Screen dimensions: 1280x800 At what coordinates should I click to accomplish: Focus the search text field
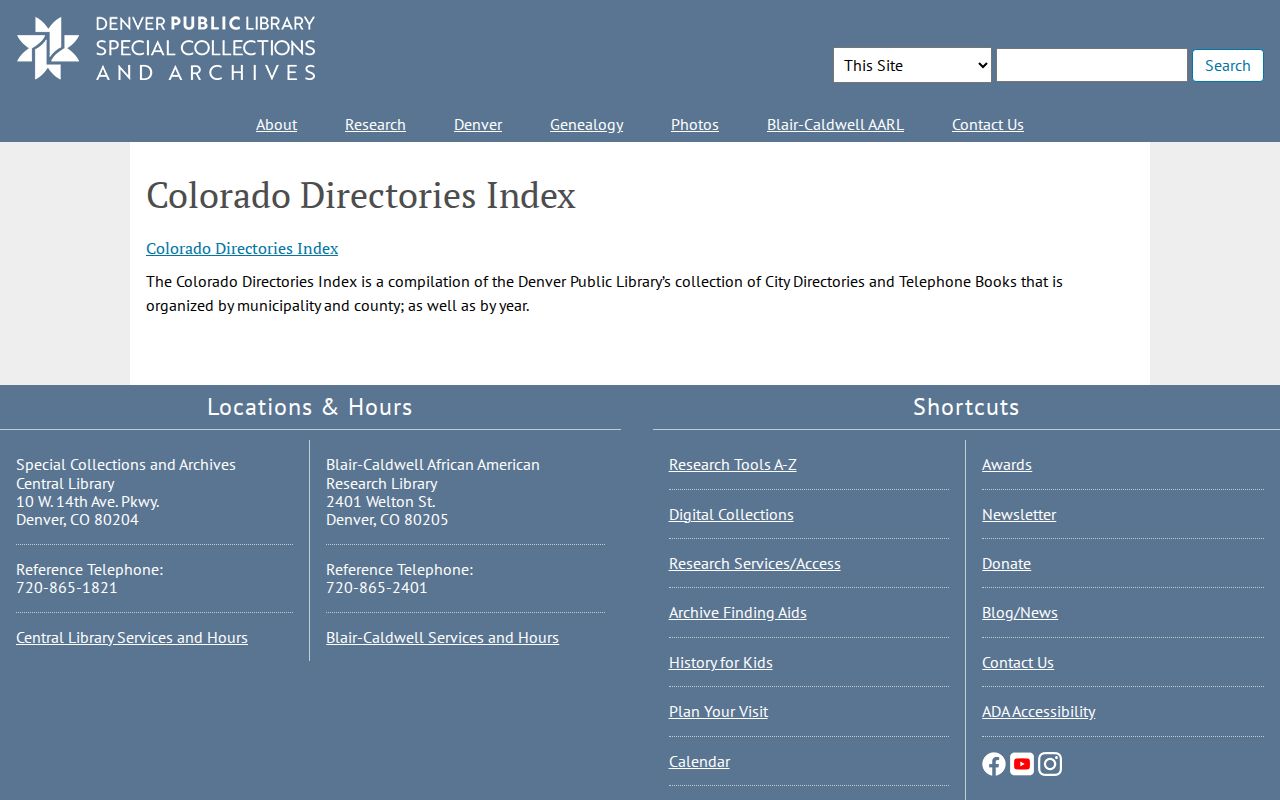point(1092,65)
